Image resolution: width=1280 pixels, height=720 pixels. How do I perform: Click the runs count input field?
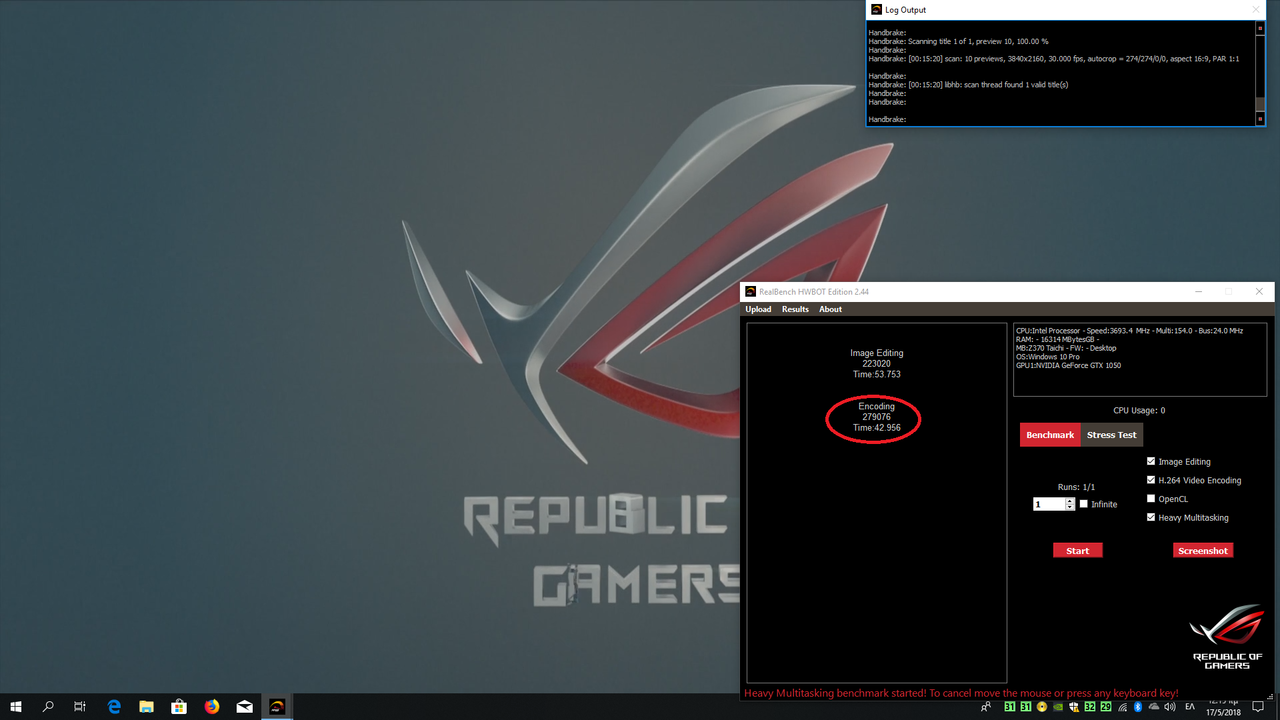point(1049,504)
